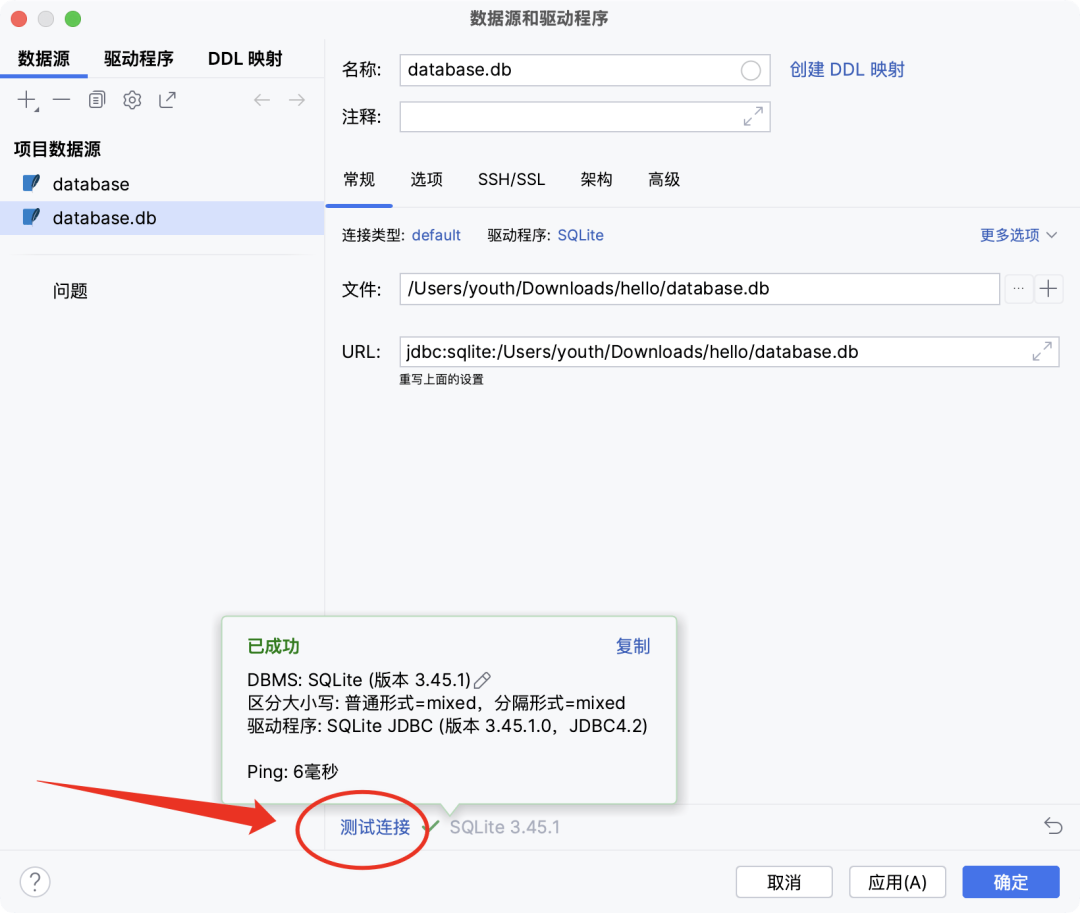Open the 驱动程序 SQLite selector
The image size is (1080, 913).
580,235
